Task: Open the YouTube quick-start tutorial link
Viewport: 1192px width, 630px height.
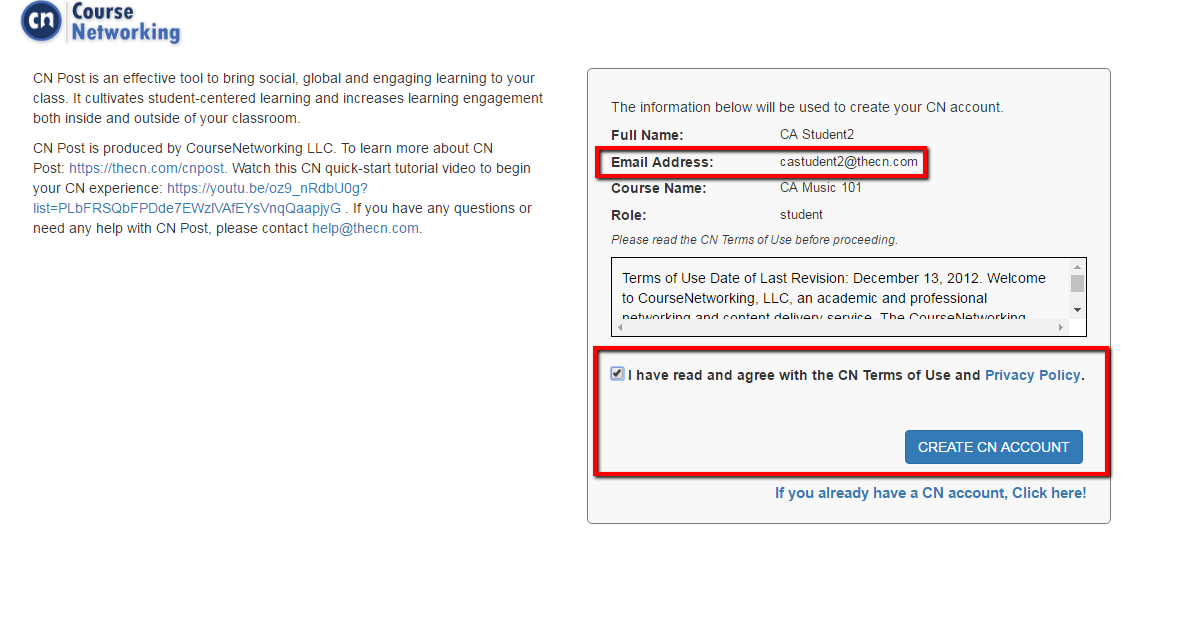Action: pyautogui.click(x=267, y=188)
